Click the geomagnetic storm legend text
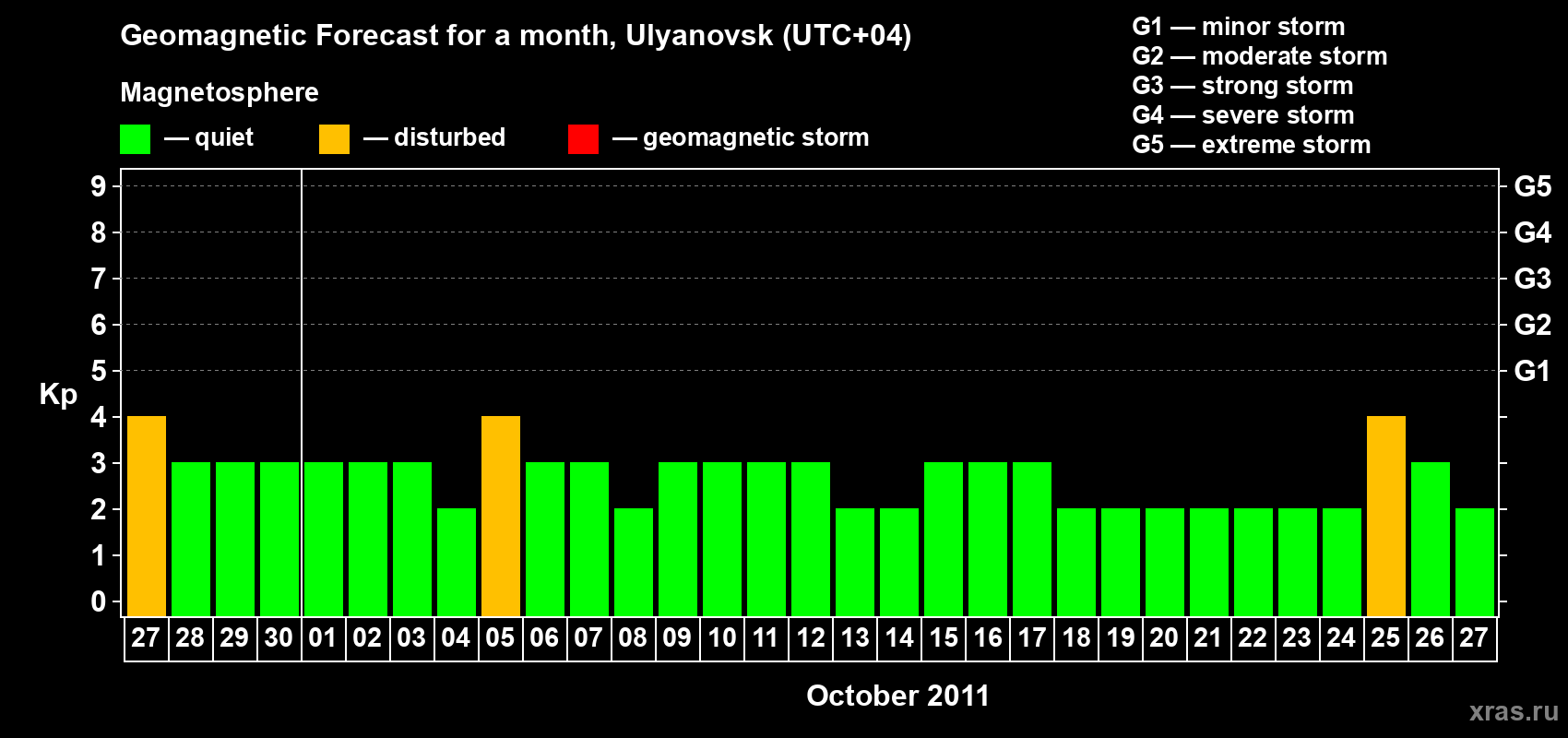Viewport: 1568px width, 738px height. click(x=755, y=138)
